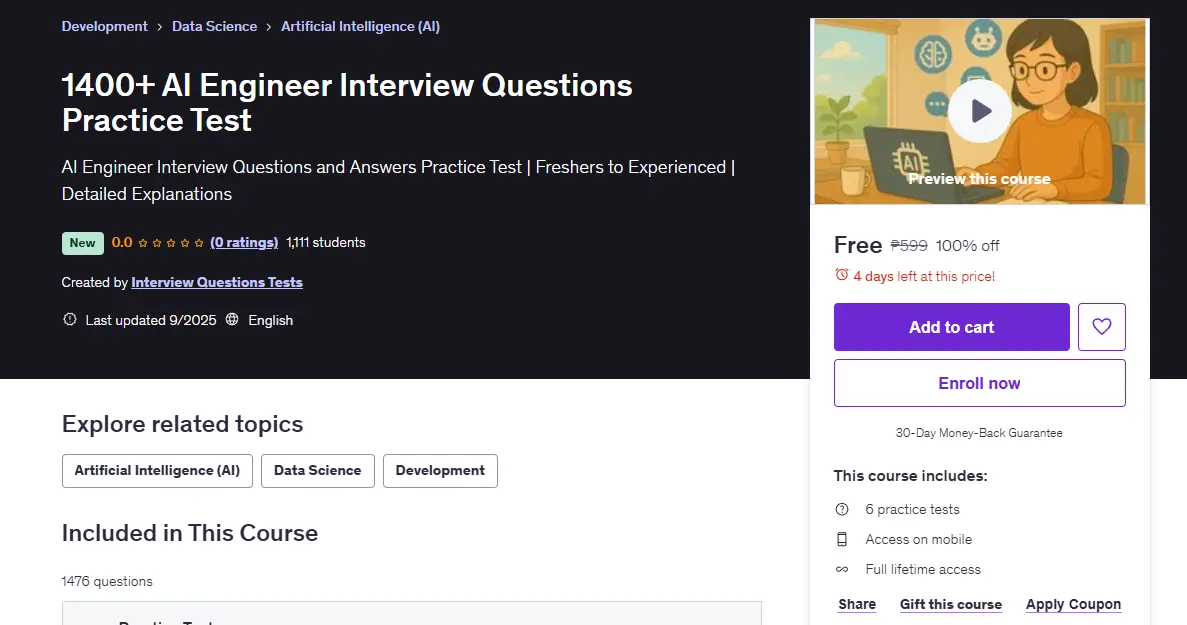Image resolution: width=1187 pixels, height=625 pixels.
Task: Click the globe icon next to English
Action: click(x=232, y=319)
